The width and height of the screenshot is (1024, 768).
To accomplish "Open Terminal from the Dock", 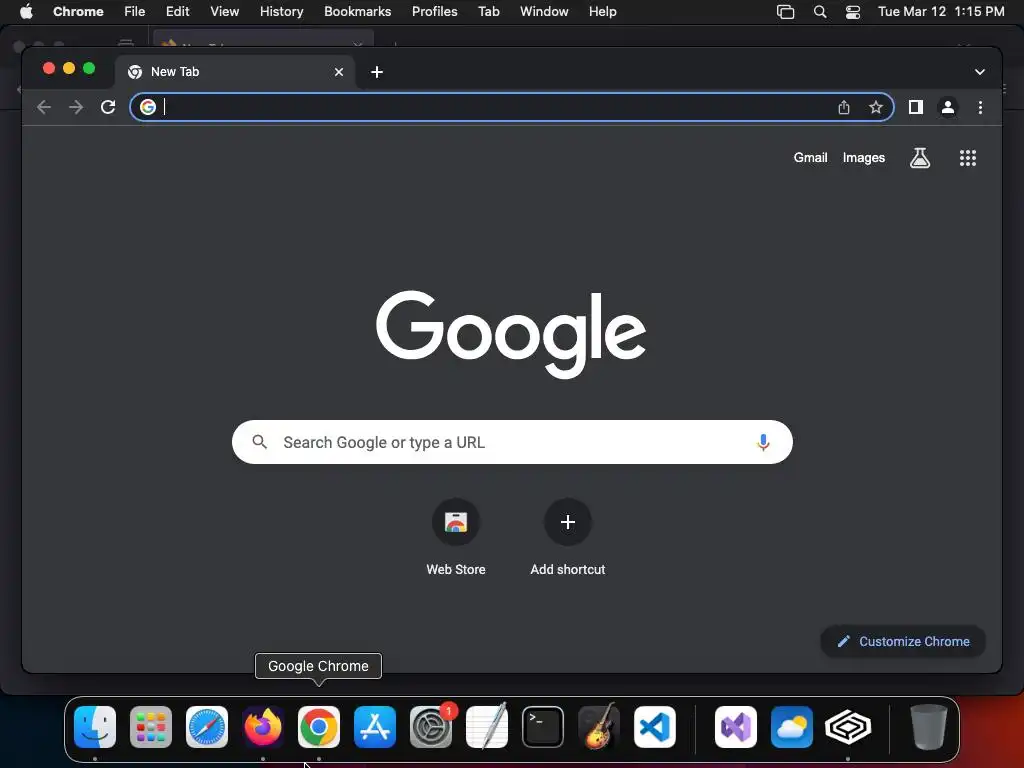I will click(543, 726).
